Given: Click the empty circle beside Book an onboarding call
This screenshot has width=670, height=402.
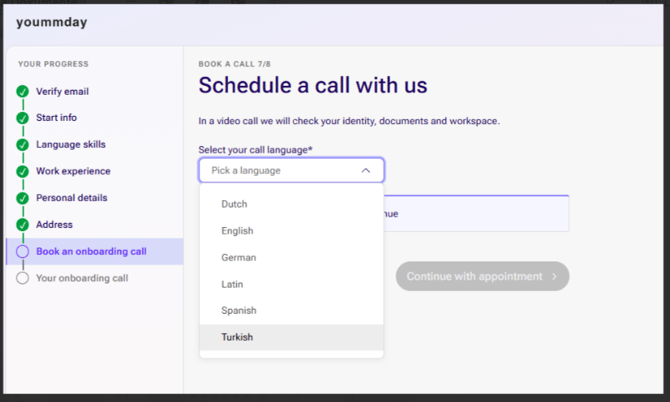Looking at the screenshot, I should coord(22,252).
